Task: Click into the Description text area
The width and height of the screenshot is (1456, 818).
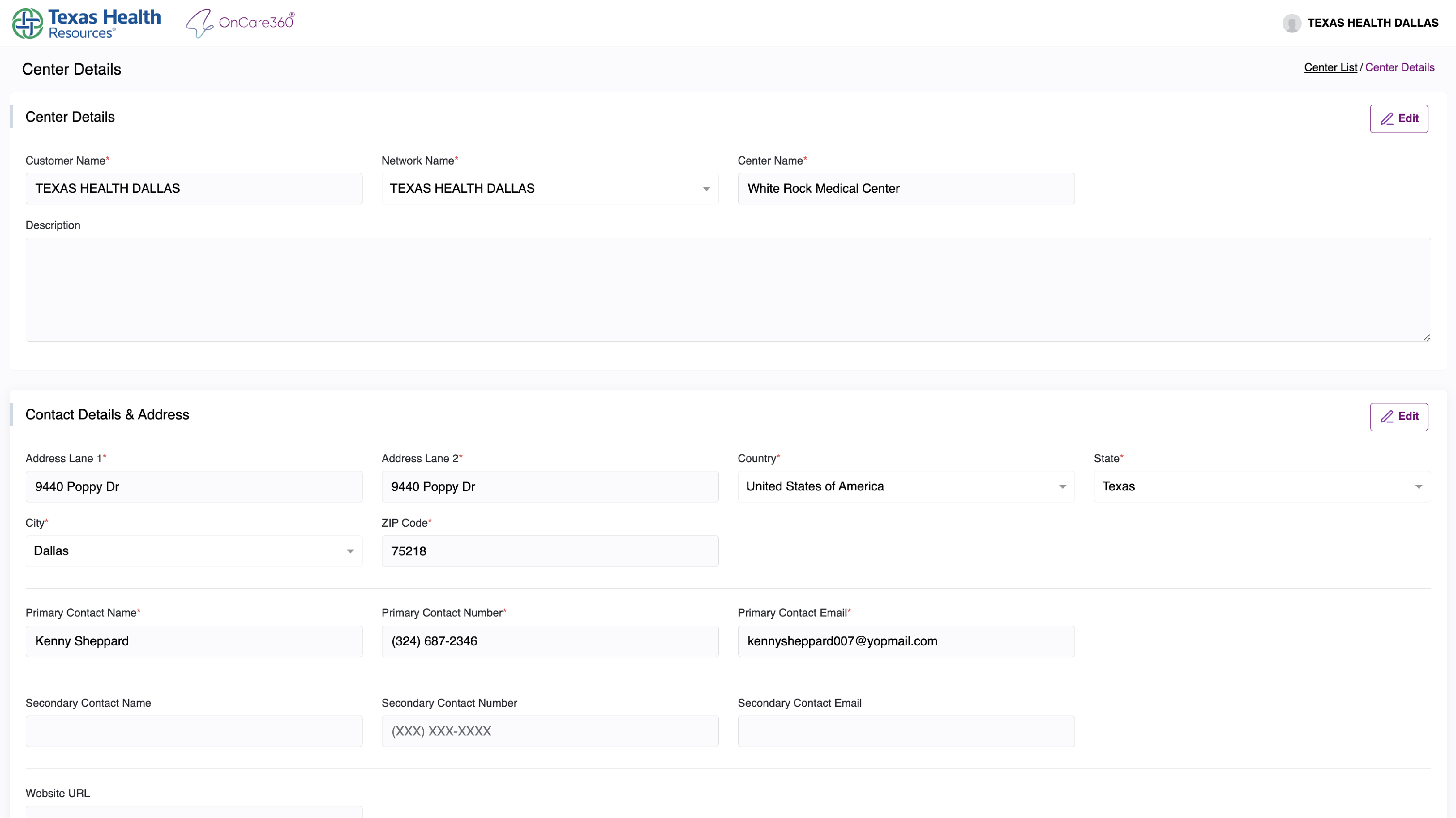Action: [728, 289]
